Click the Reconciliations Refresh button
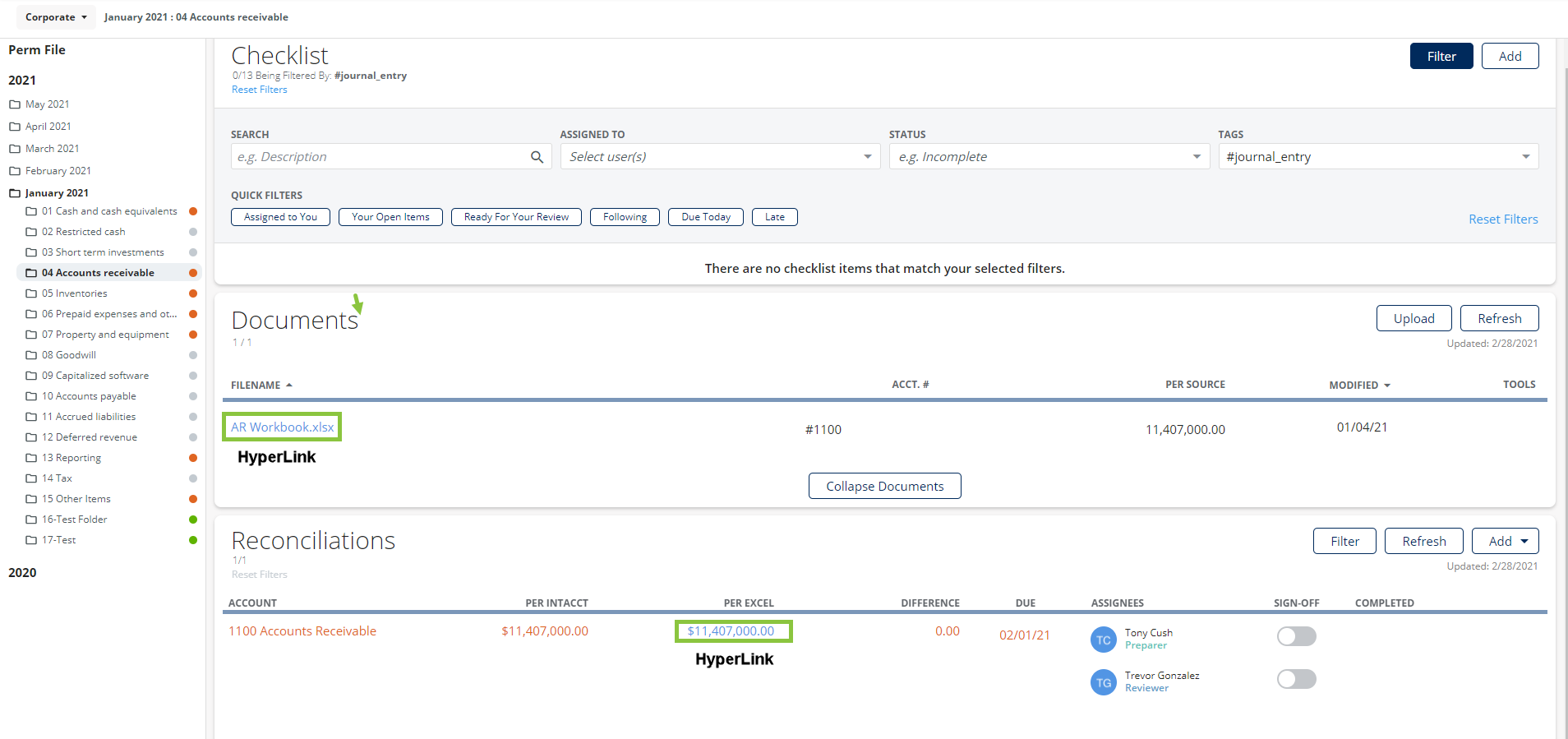Image resolution: width=1568 pixels, height=739 pixels. click(x=1424, y=541)
